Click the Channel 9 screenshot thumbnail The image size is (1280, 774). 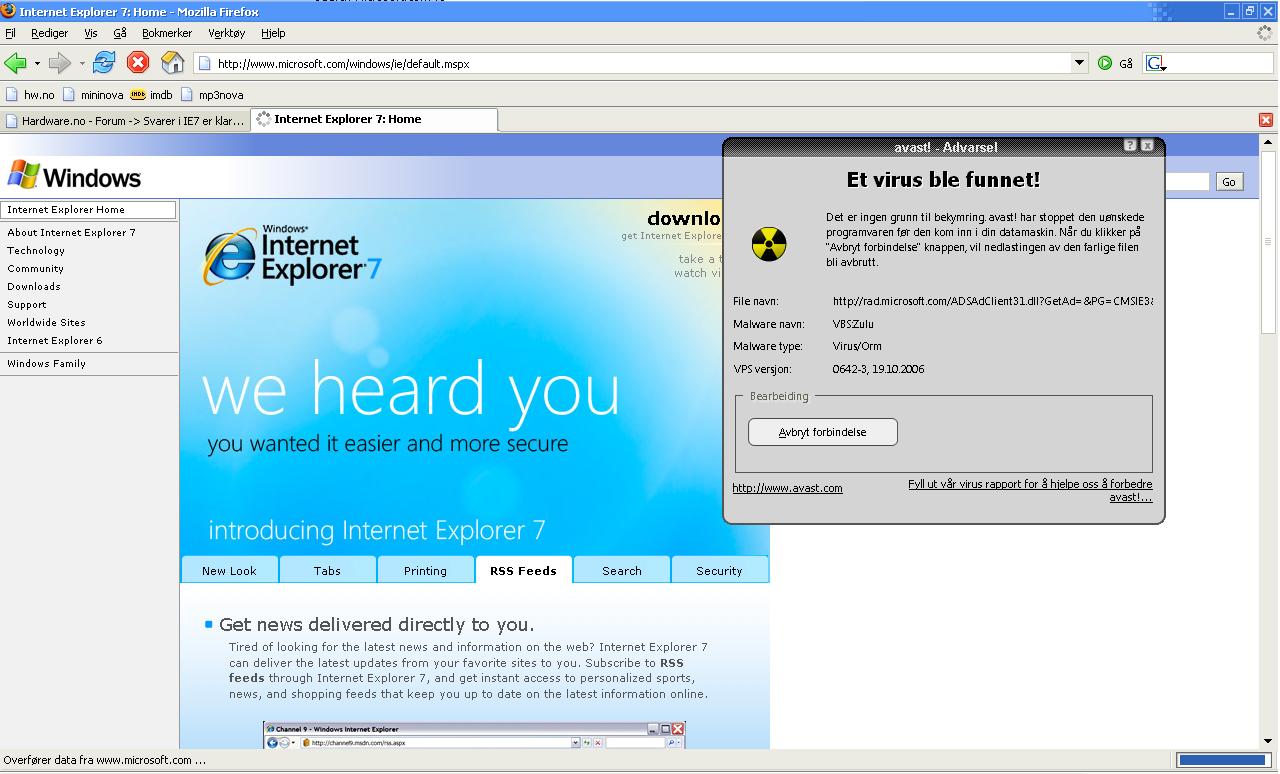click(474, 735)
